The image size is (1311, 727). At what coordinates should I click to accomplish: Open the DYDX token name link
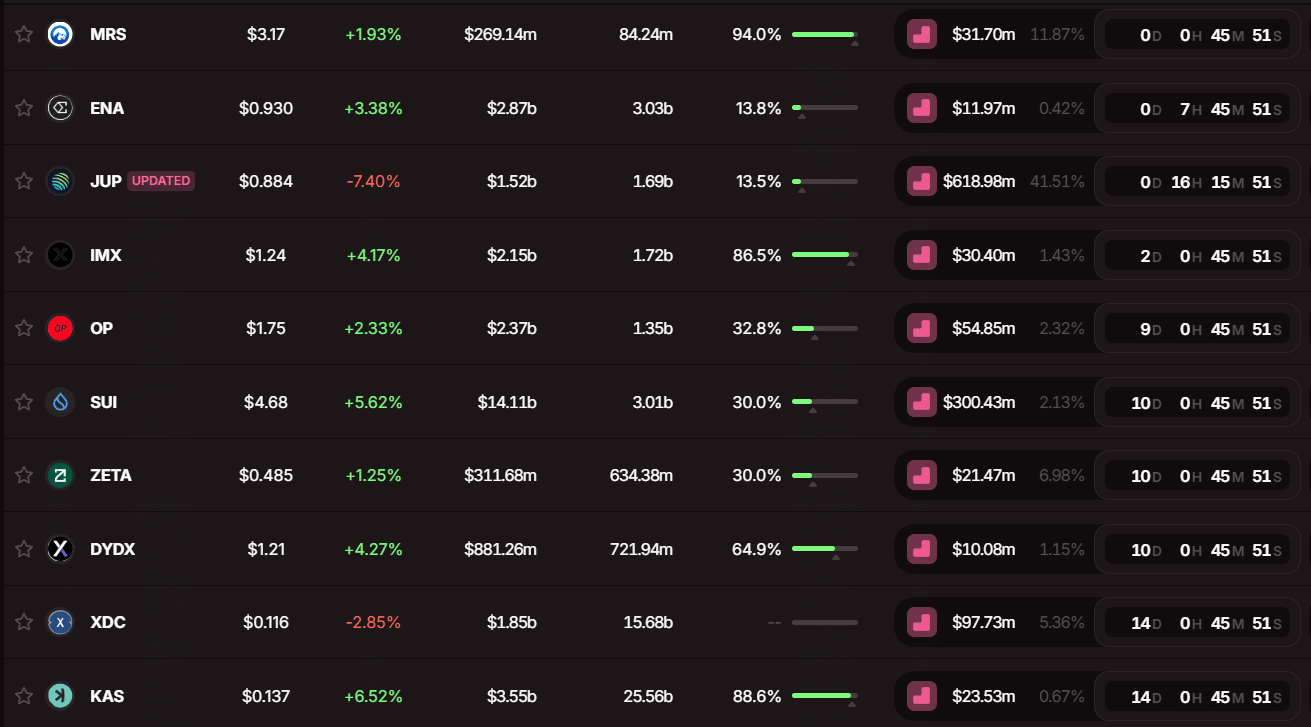pyautogui.click(x=112, y=549)
